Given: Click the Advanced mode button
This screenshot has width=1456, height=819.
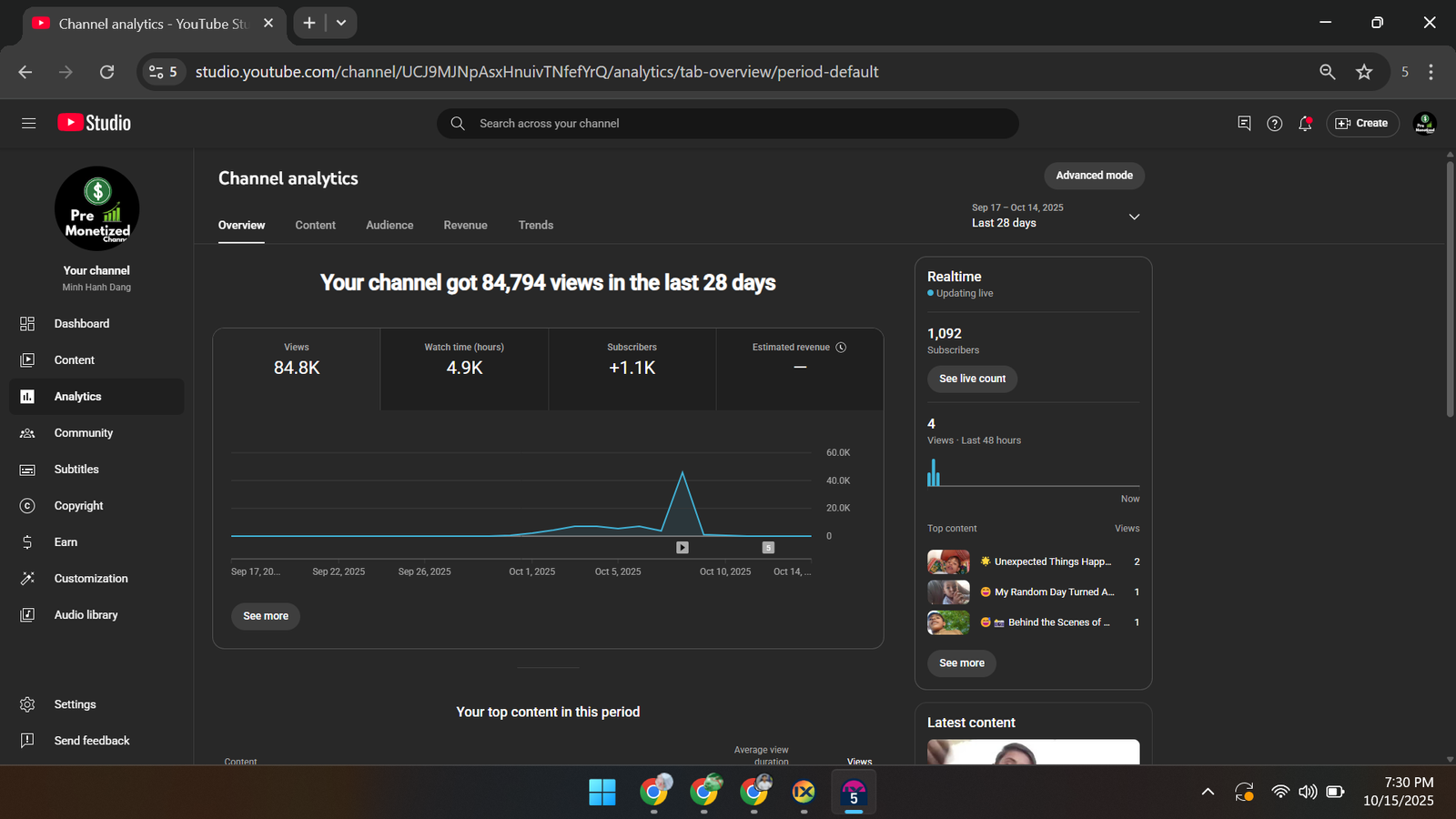Looking at the screenshot, I should pyautogui.click(x=1094, y=176).
